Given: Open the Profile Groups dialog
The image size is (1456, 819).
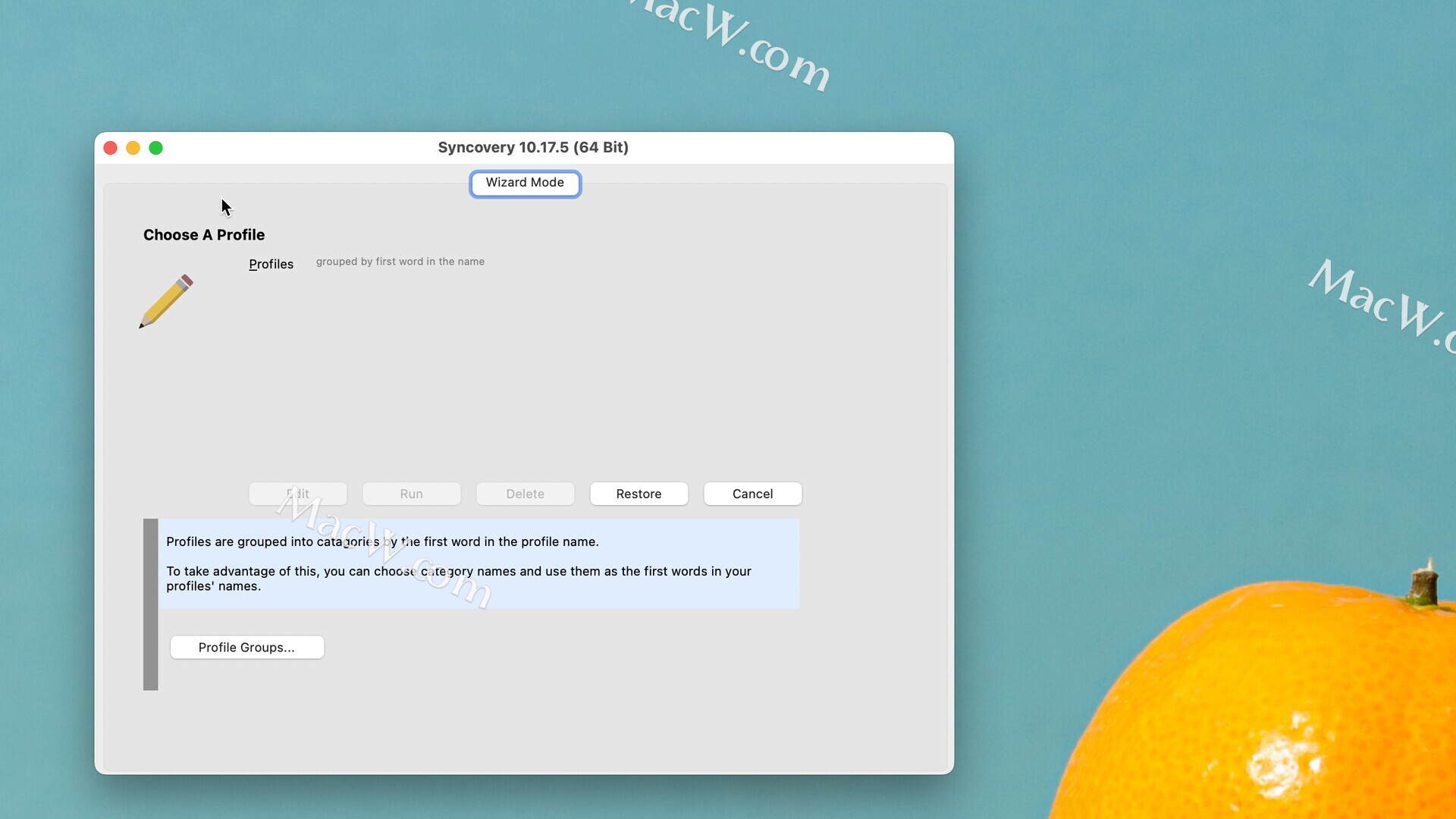Looking at the screenshot, I should [247, 648].
